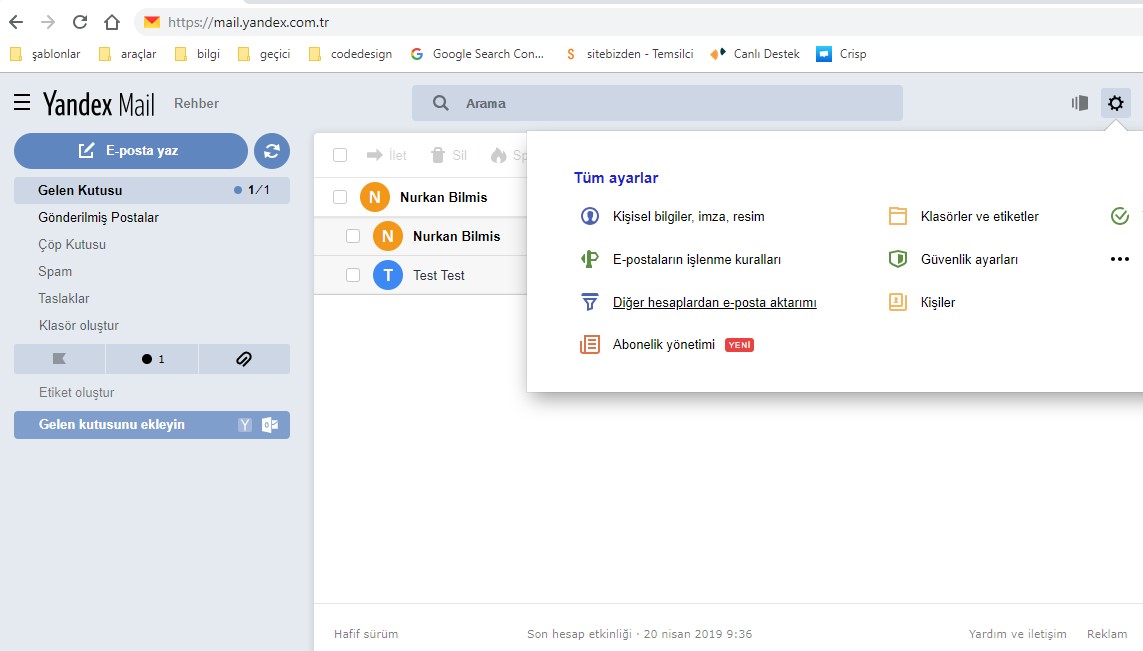The image size is (1143, 651).
Task: Open the Taslaklar folder
Action: tap(64, 298)
